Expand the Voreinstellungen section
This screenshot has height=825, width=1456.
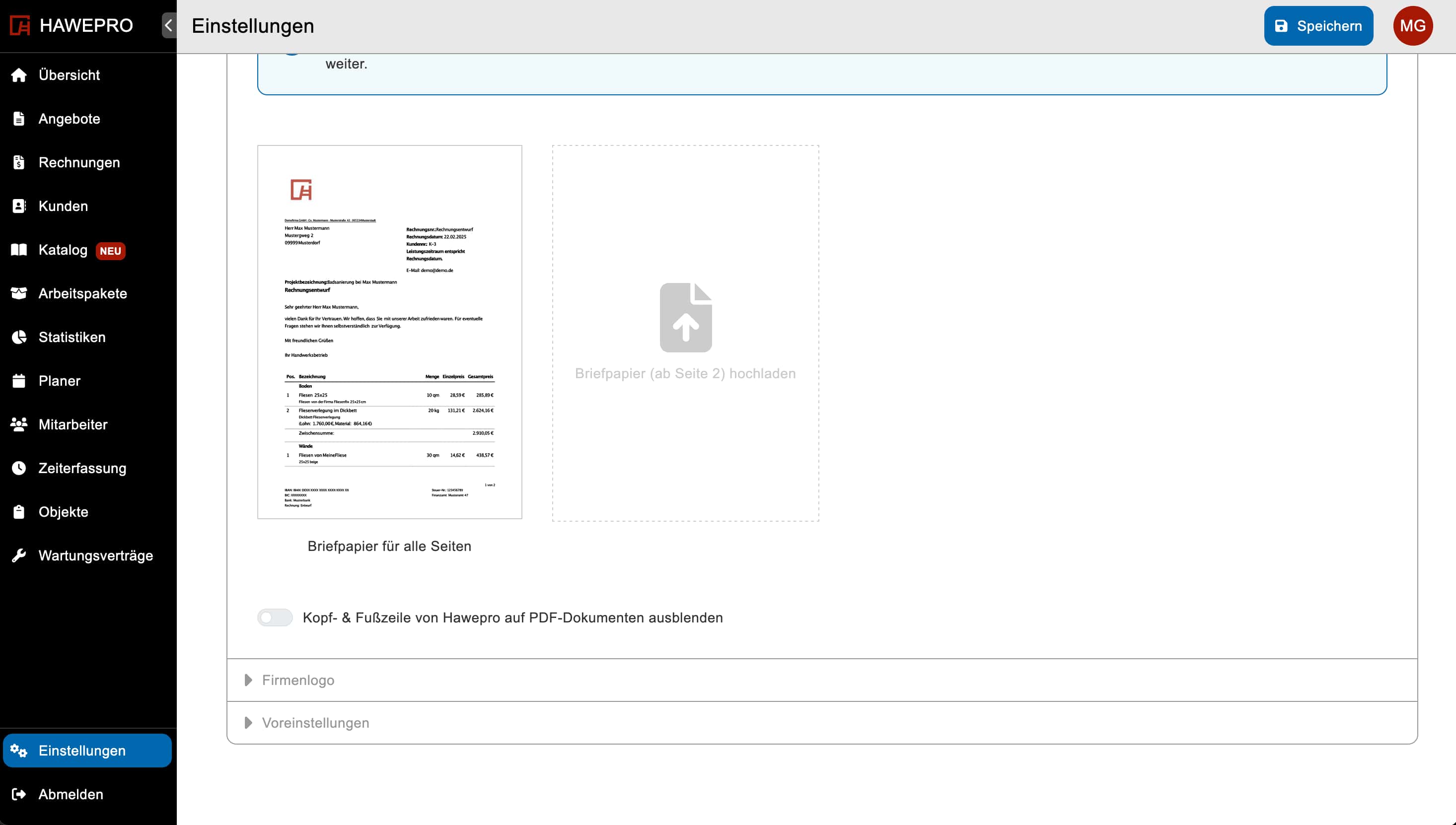[314, 723]
